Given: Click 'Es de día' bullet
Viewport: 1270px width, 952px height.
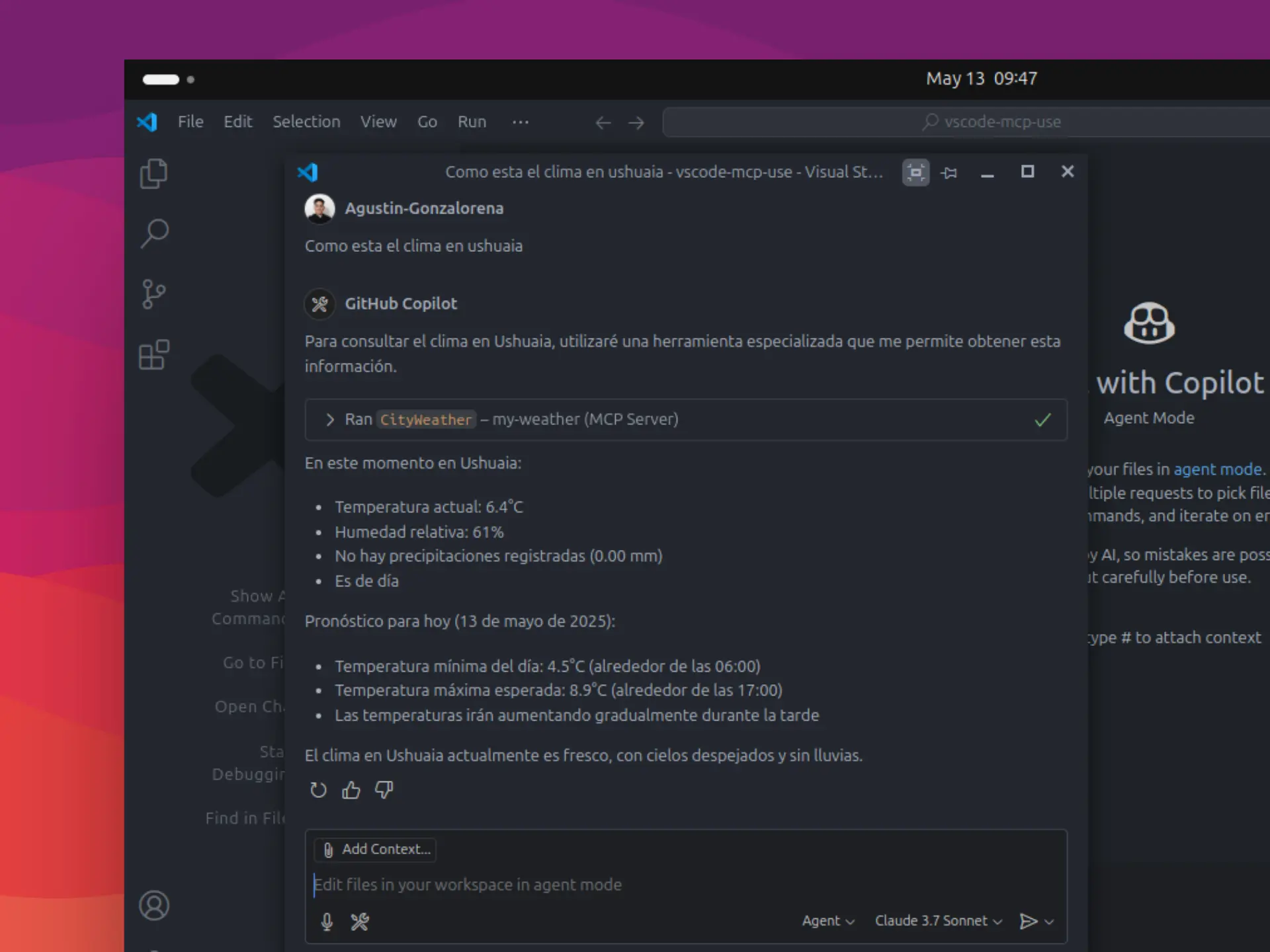Looking at the screenshot, I should pyautogui.click(x=366, y=581).
